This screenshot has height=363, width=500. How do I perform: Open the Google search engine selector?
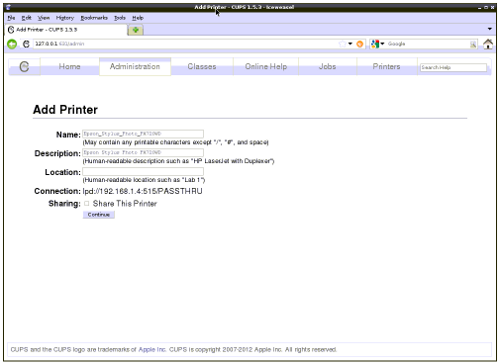tap(377, 44)
